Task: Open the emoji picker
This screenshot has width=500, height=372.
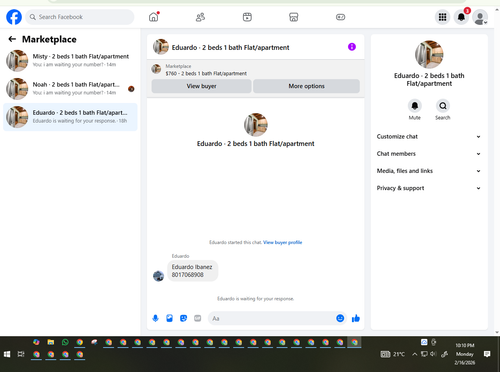Action: tap(340, 318)
